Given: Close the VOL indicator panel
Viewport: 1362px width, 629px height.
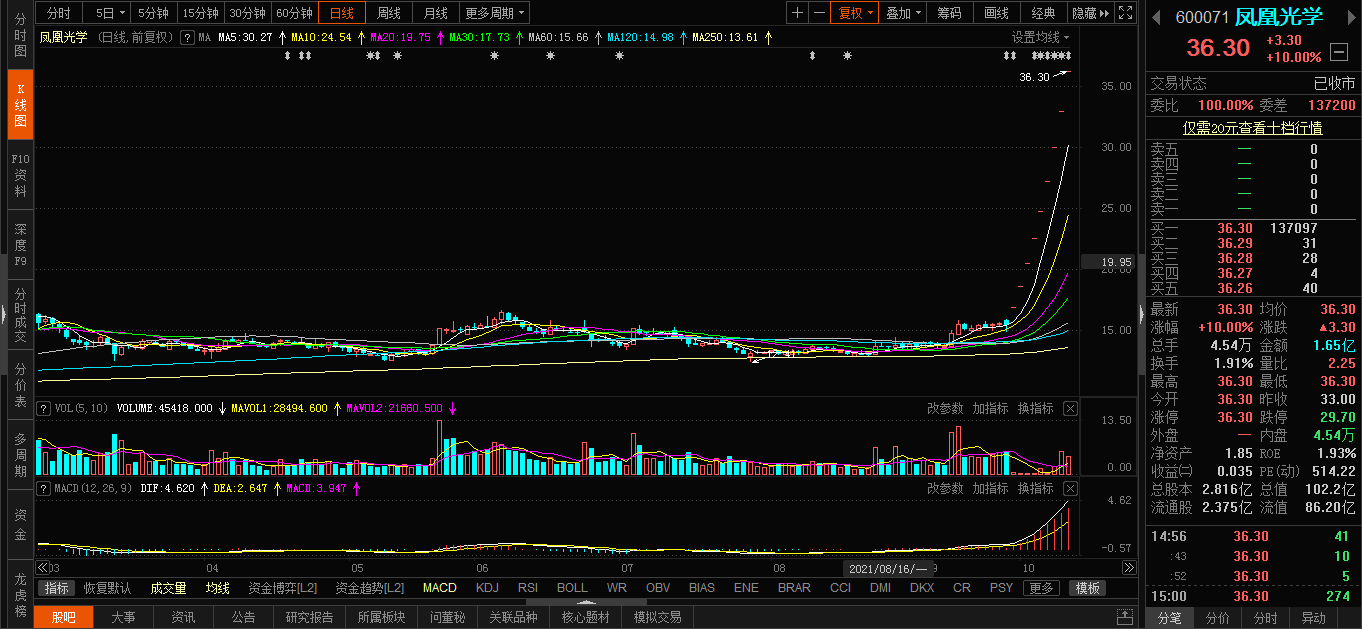Looking at the screenshot, I should pos(1070,408).
